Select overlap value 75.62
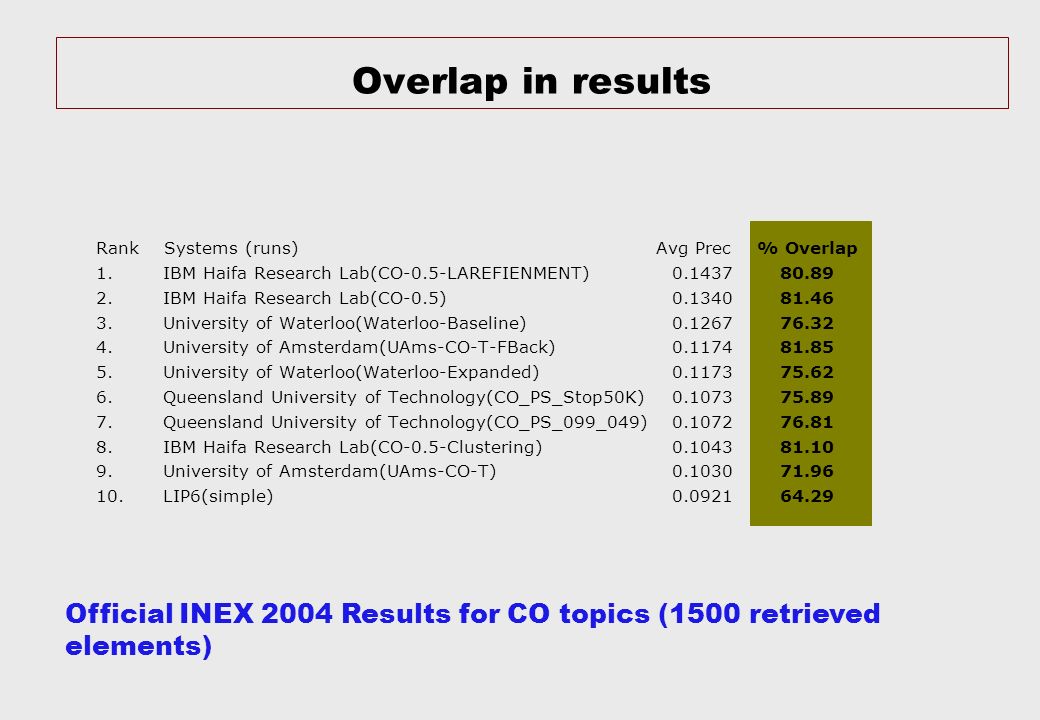 click(807, 373)
